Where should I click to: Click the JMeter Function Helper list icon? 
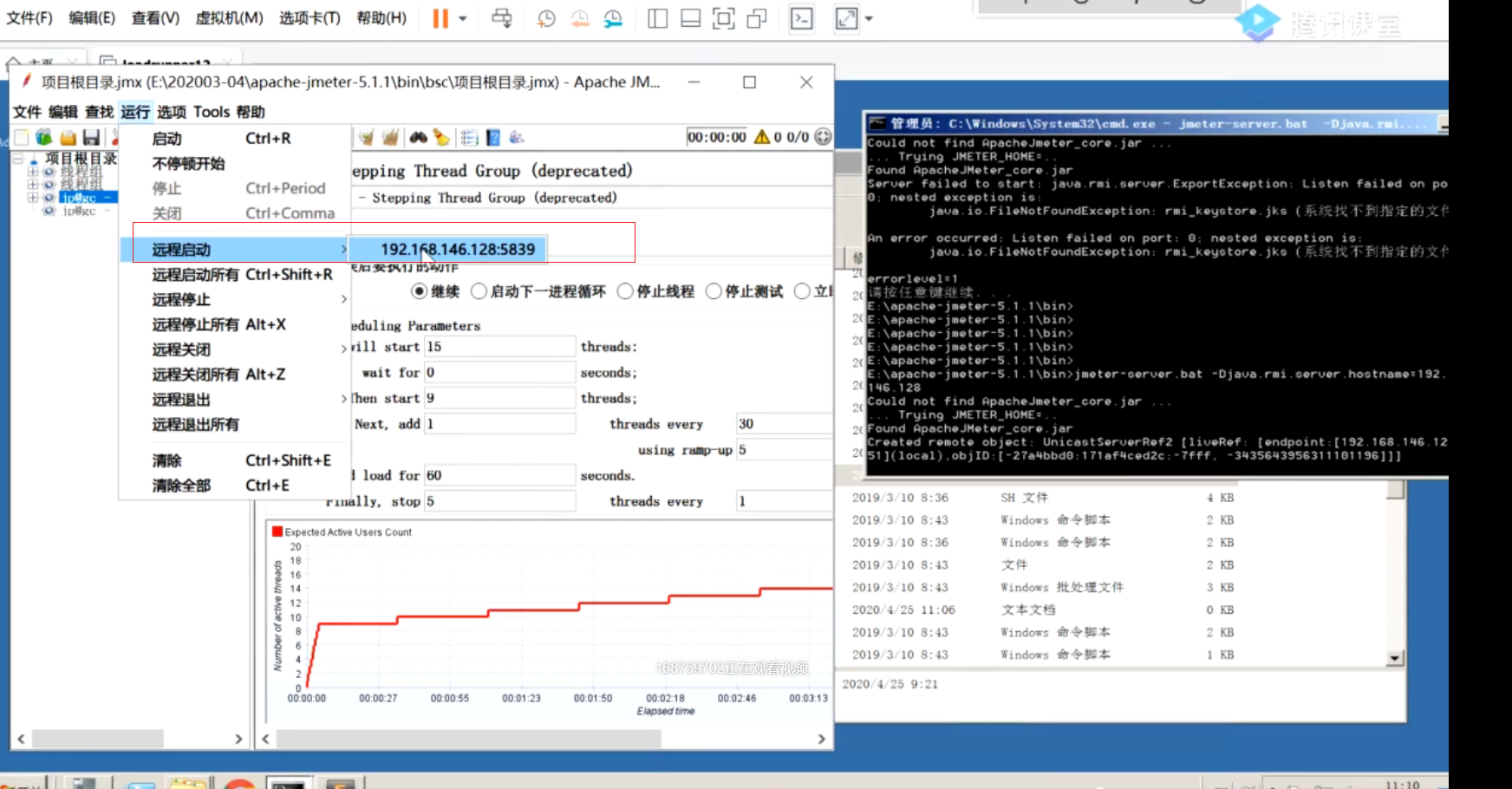pyautogui.click(x=469, y=137)
